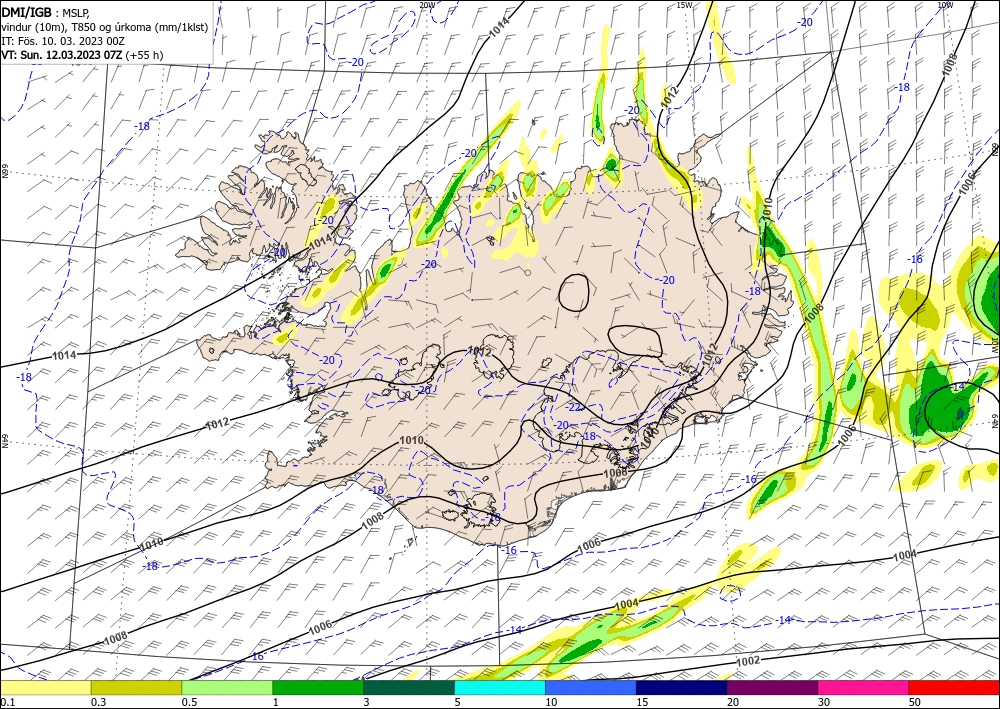Select the purple 20–30 legend color swatch
1000x709 pixels.
click(772, 687)
